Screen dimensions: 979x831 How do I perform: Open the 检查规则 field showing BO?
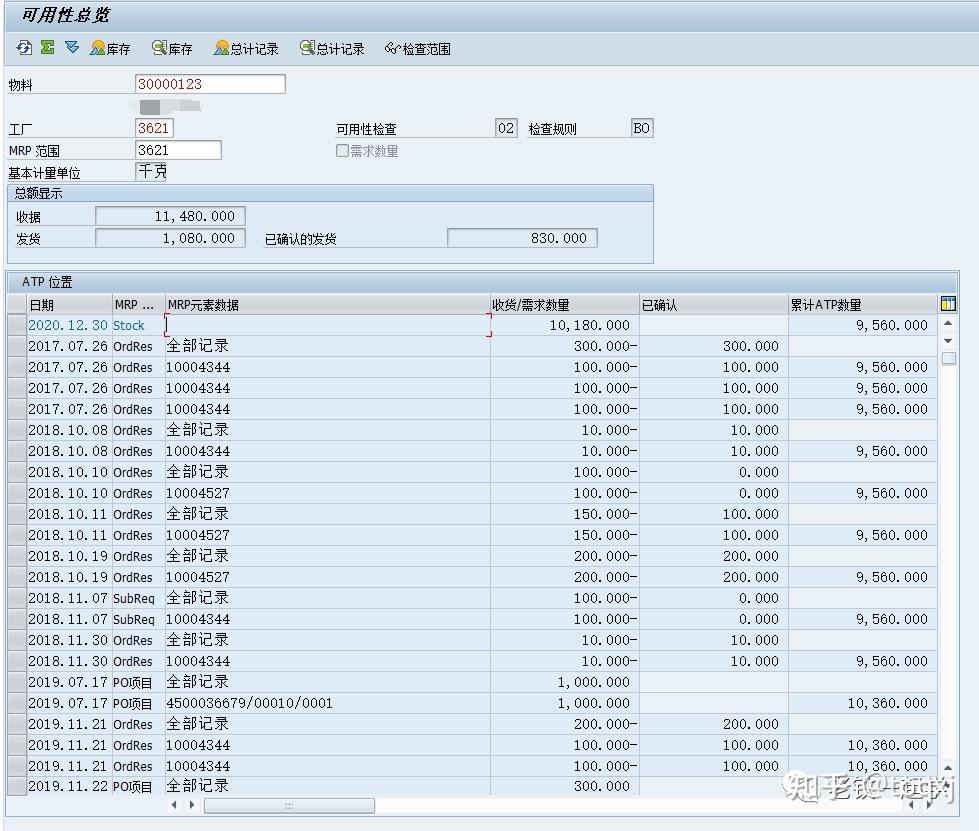(642, 127)
